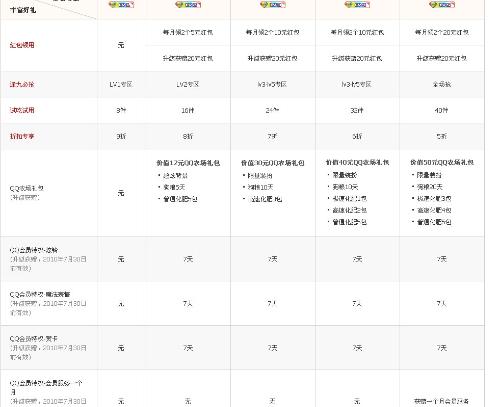Select the 7人 cell in the fifth tier column
This screenshot has height=407, width=500.
tap(442, 304)
